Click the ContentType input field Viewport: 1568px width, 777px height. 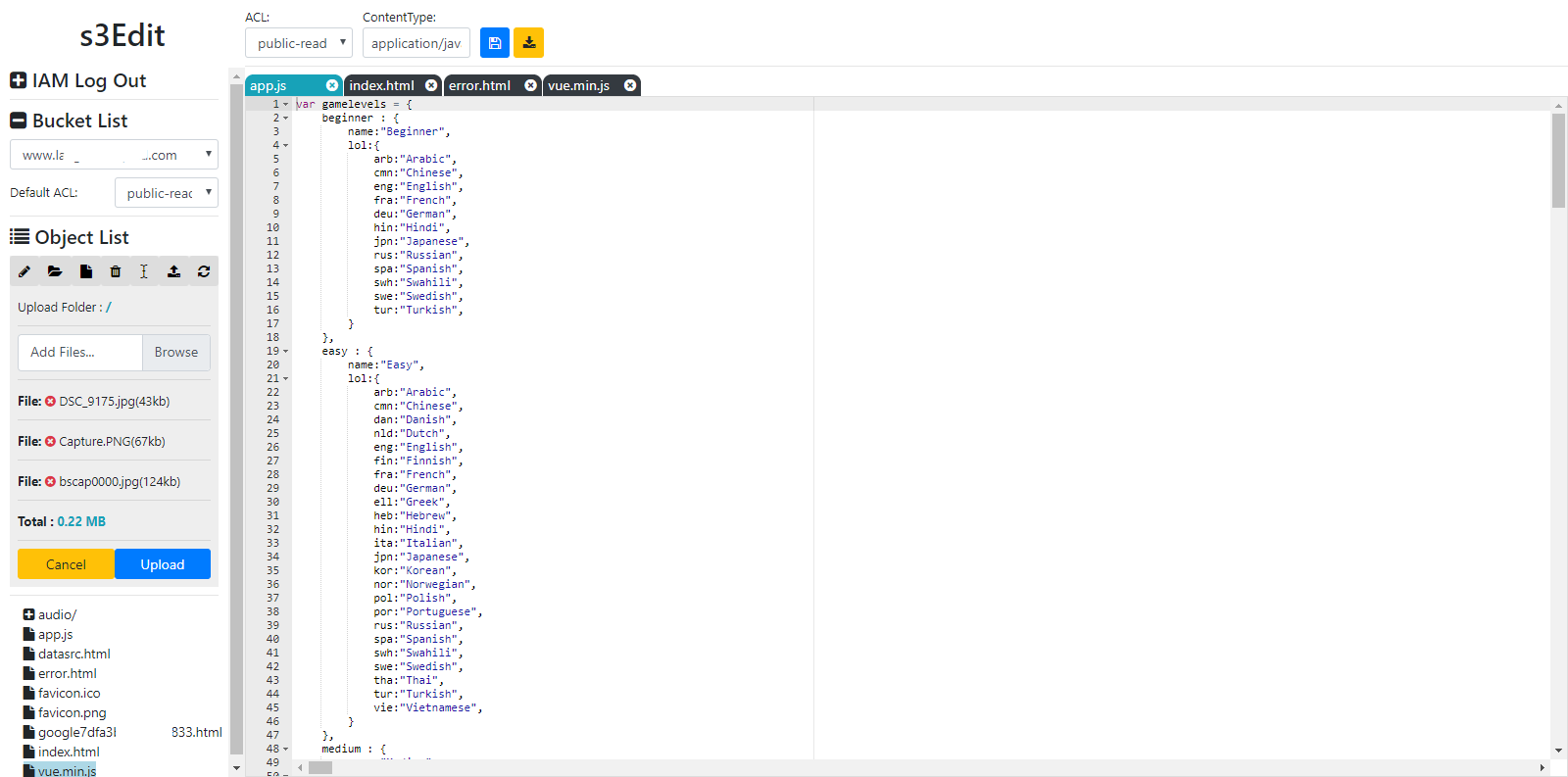[416, 43]
